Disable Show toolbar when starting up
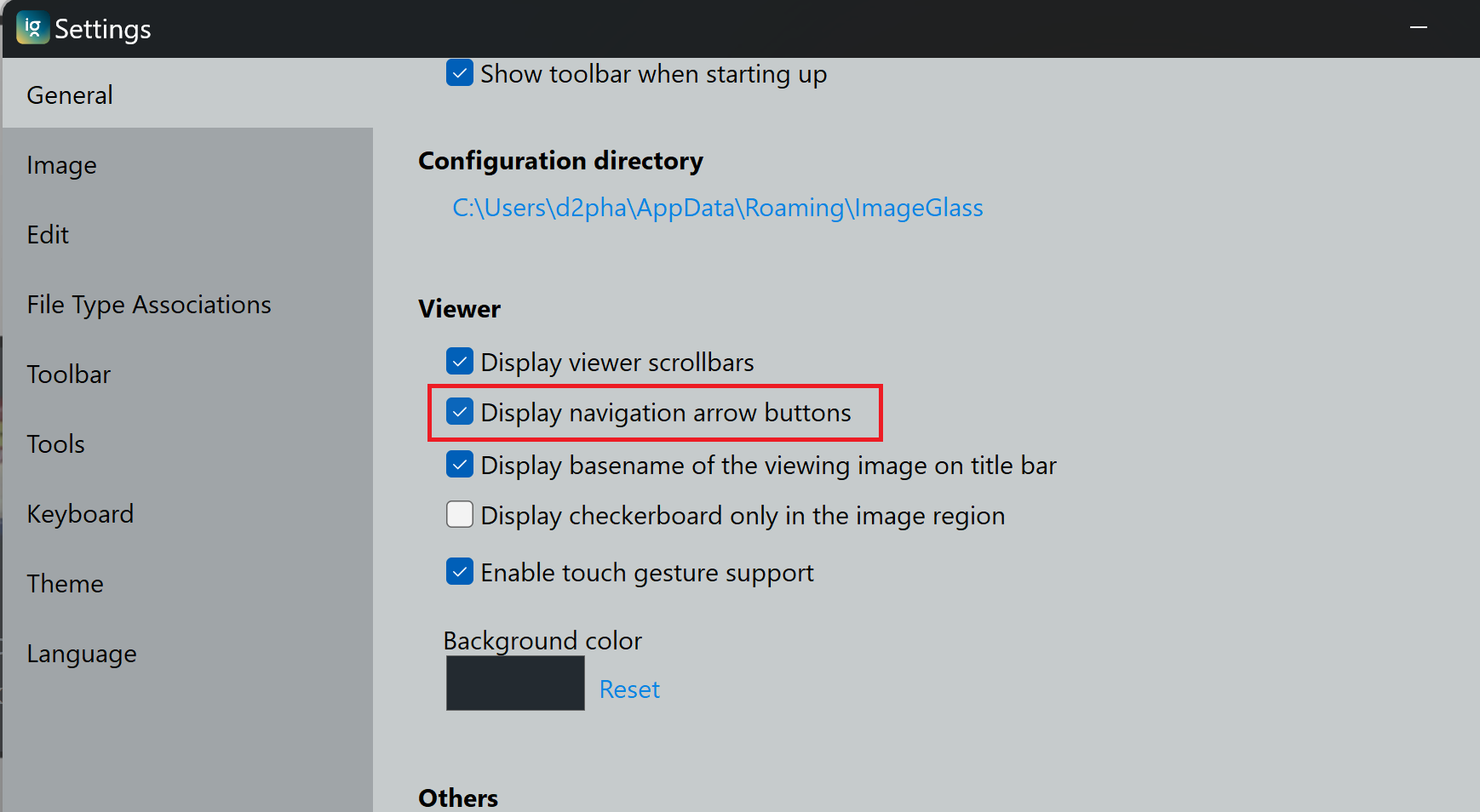 459,73
